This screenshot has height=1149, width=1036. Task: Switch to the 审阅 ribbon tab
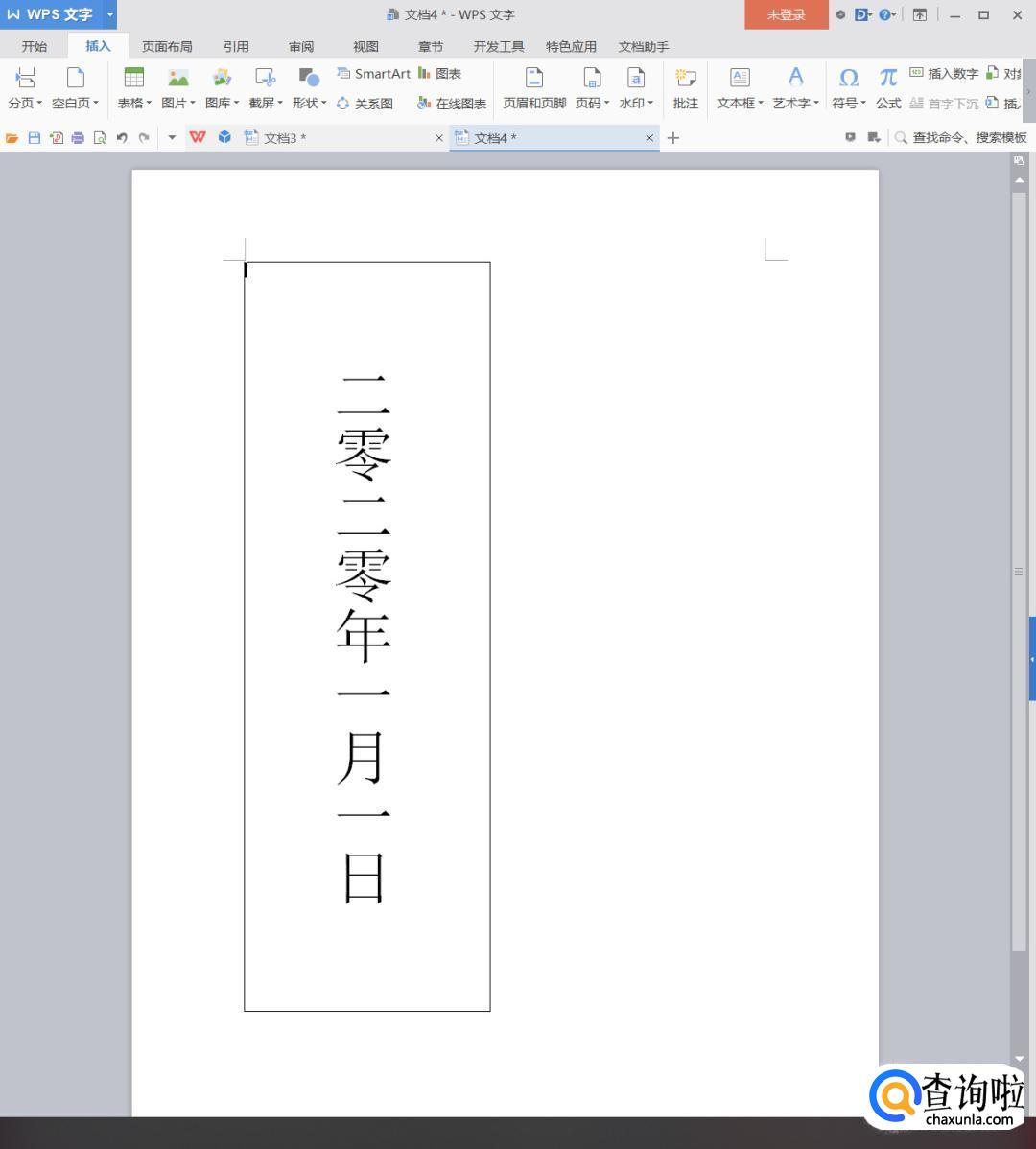tap(301, 47)
